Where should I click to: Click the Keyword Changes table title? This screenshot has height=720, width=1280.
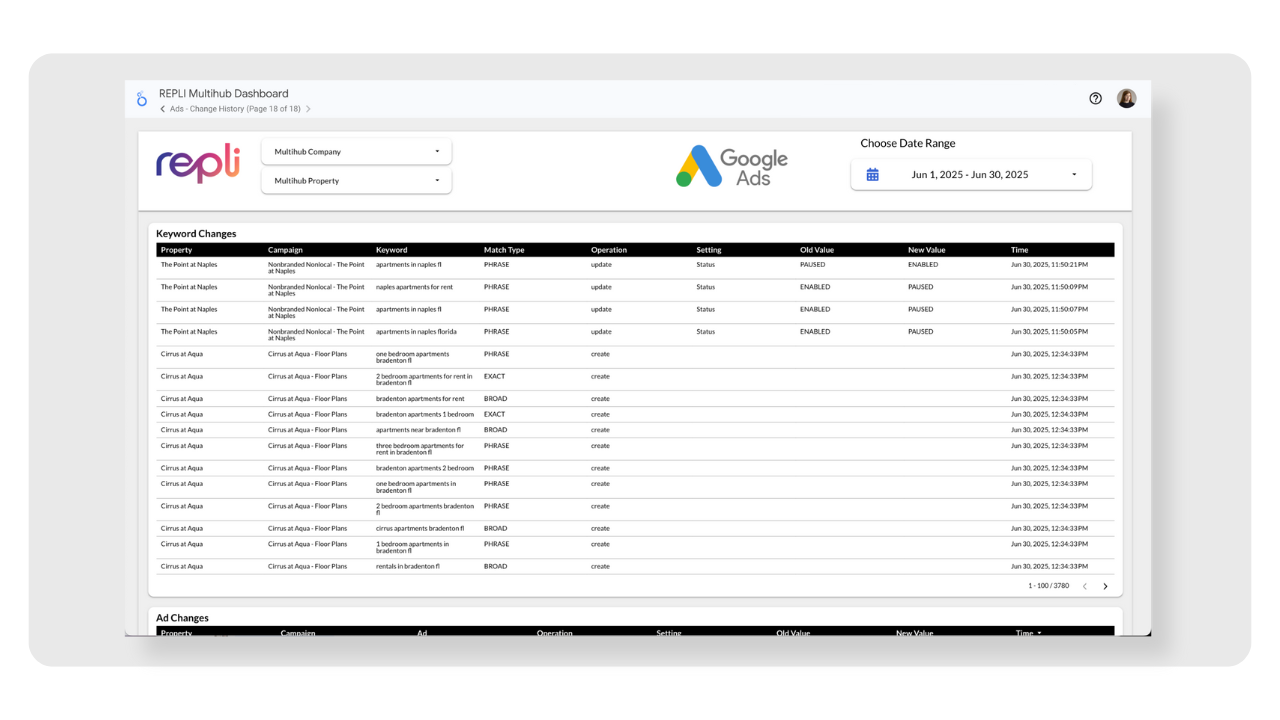[196, 234]
